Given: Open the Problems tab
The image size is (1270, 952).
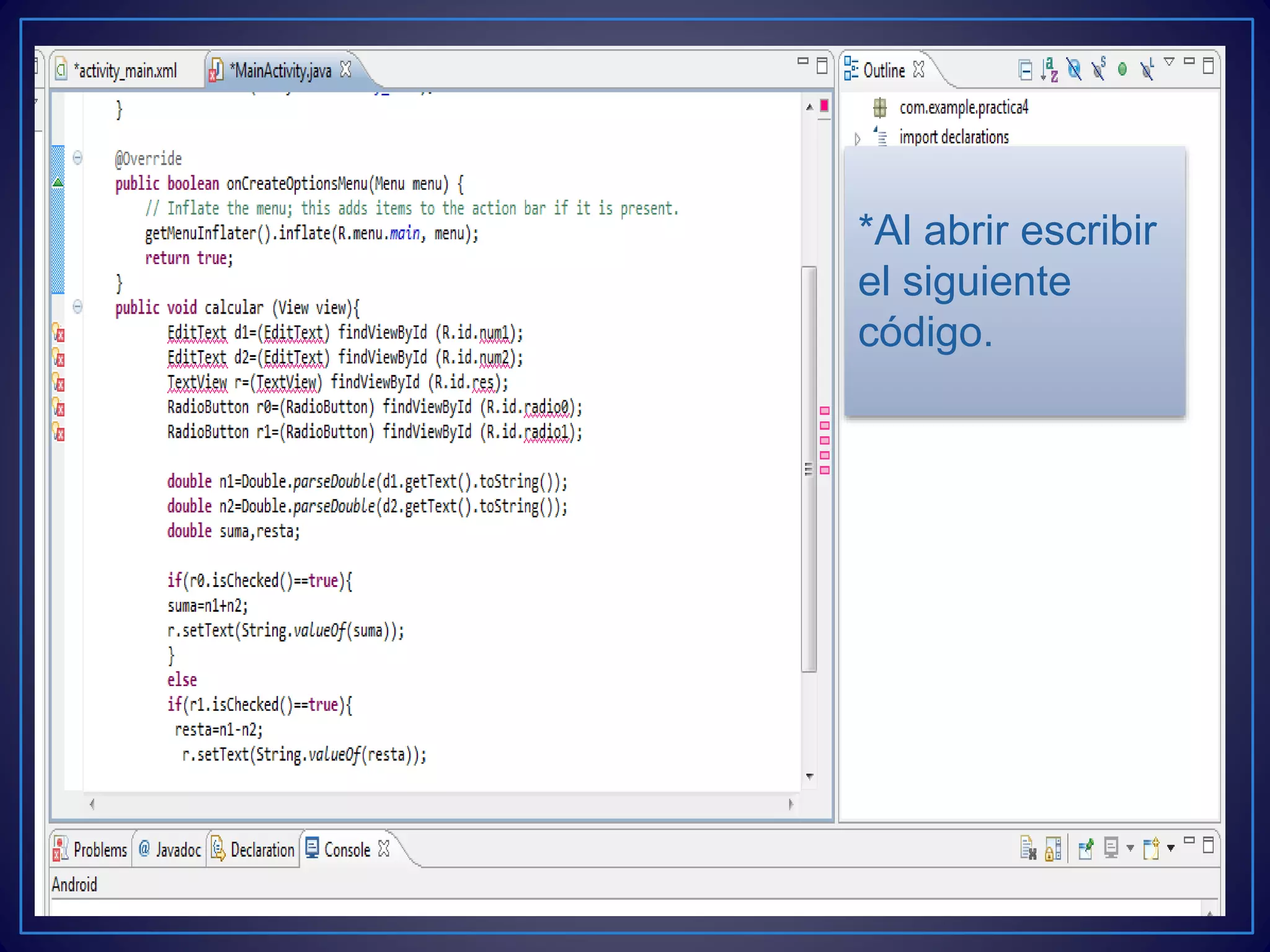Looking at the screenshot, I should tap(91, 850).
